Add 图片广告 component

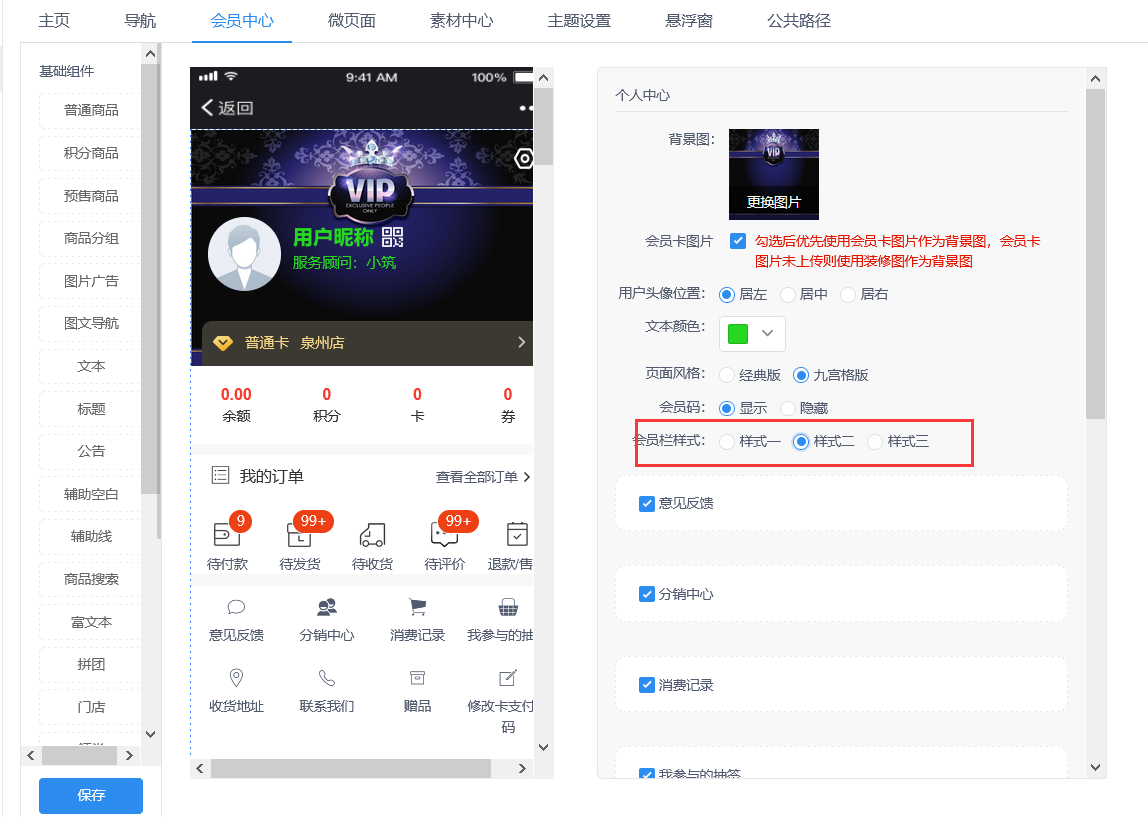[x=91, y=281]
